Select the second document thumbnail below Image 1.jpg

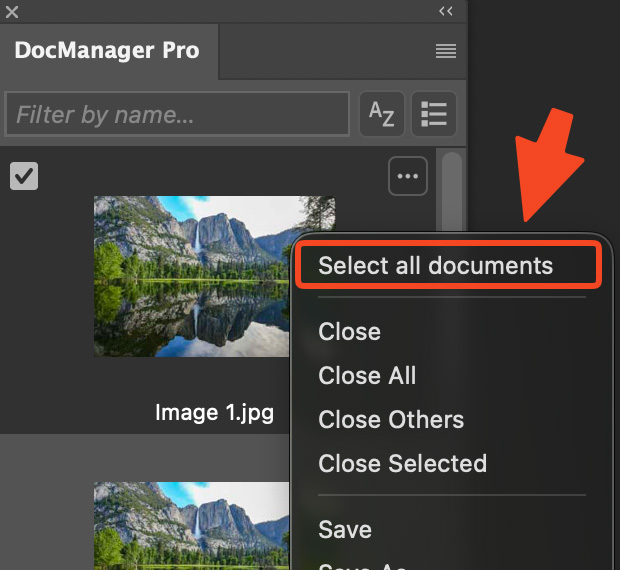(191, 526)
